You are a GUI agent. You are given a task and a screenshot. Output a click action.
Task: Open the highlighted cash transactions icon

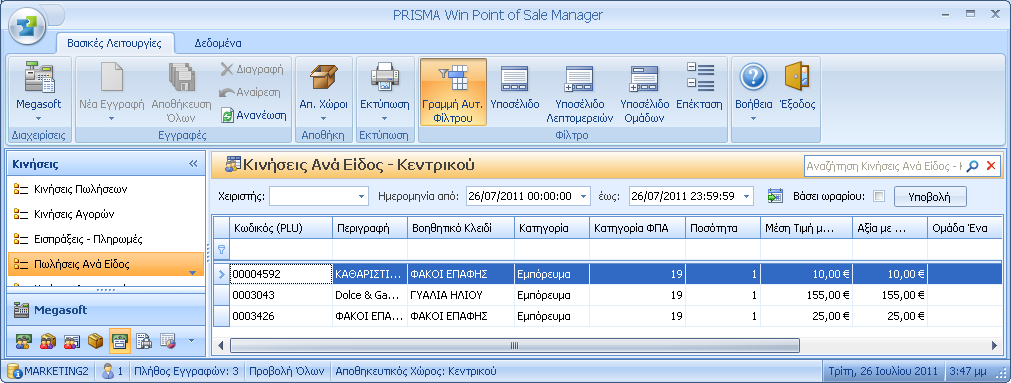point(120,341)
